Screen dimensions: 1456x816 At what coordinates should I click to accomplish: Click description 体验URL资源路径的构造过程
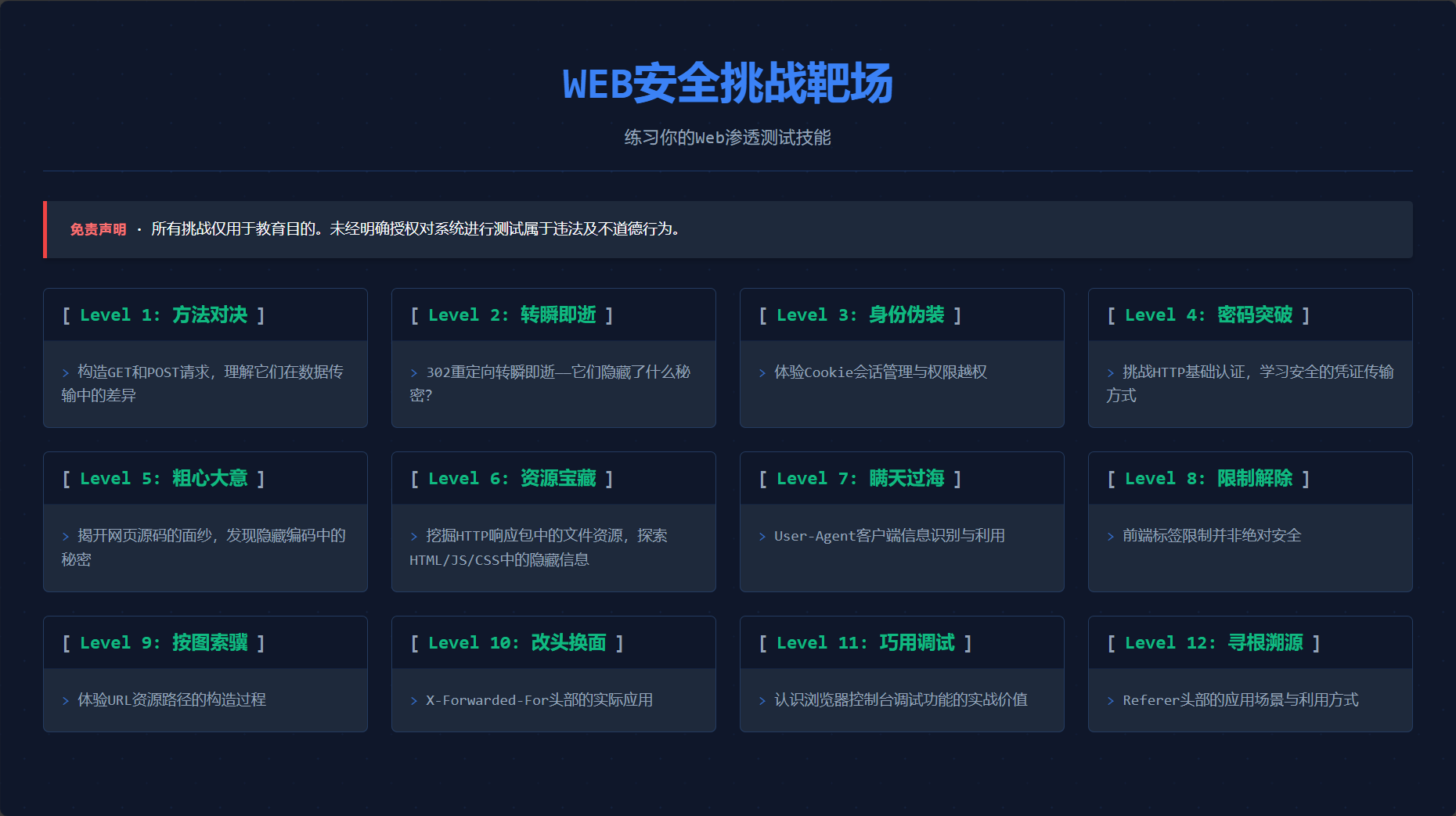click(x=171, y=700)
